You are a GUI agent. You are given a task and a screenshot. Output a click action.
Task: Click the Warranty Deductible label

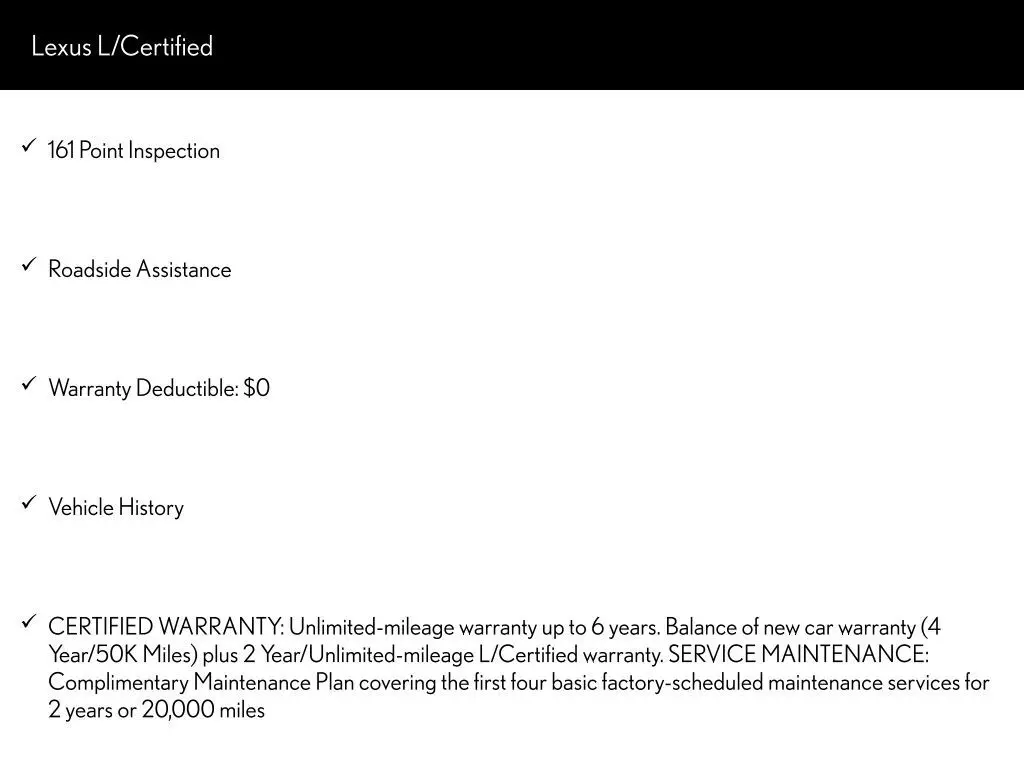[144, 389]
